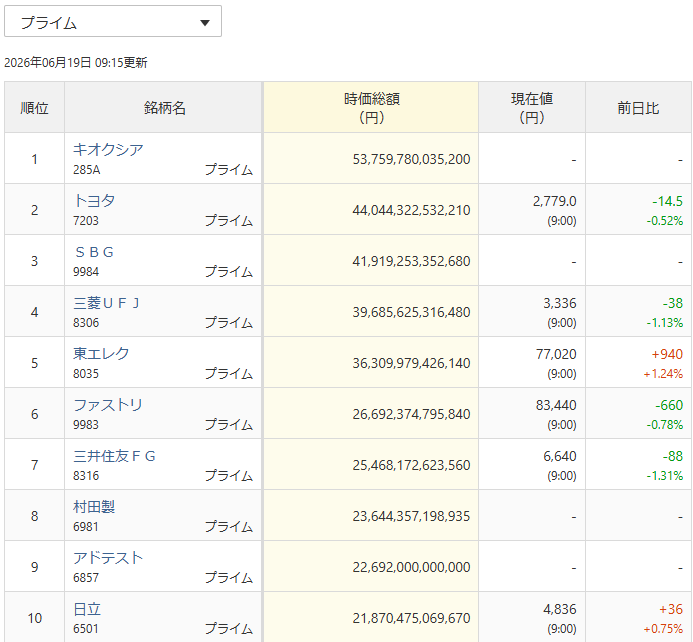This screenshot has height=642, width=693.
Task: Select stock code 7203
Action: coord(86,220)
